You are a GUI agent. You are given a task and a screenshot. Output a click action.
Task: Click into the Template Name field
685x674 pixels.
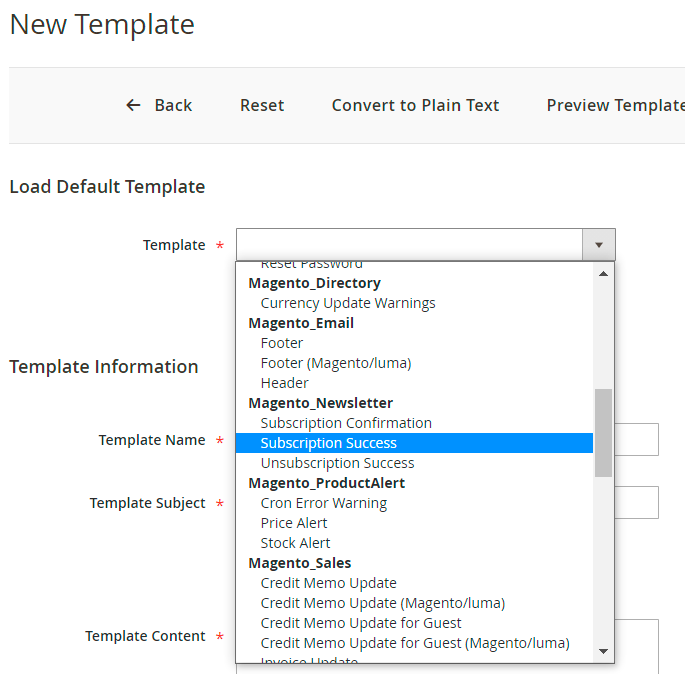(x=636, y=440)
